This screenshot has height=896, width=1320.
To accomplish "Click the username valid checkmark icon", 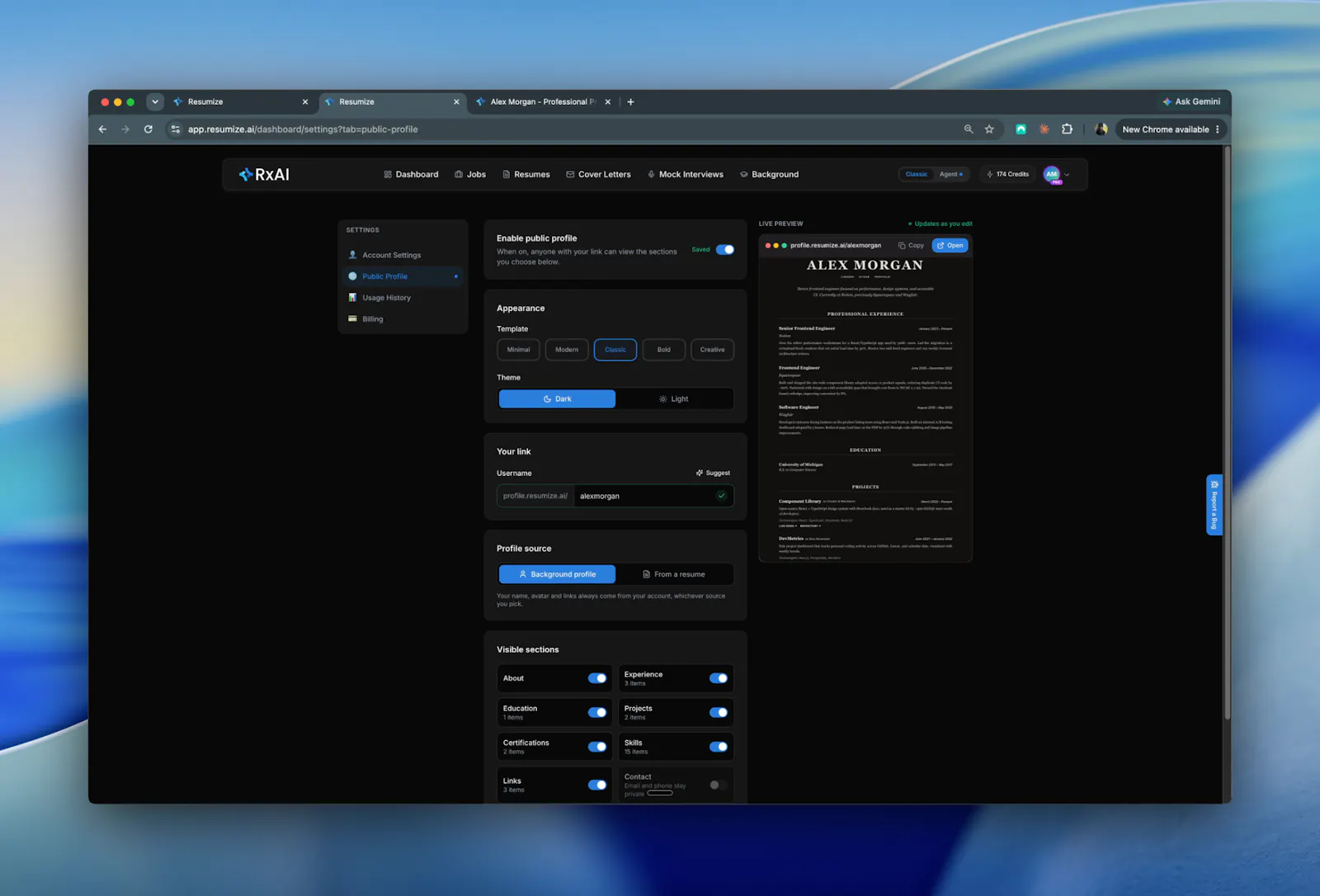I will [x=721, y=496].
